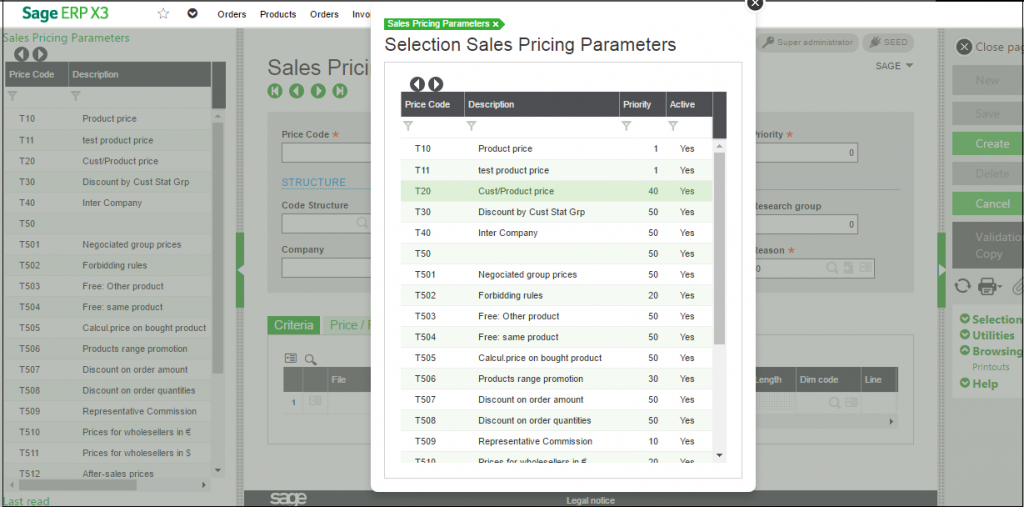Click the attachment paperclip icon
This screenshot has height=507, width=1024.
tap(1017, 286)
